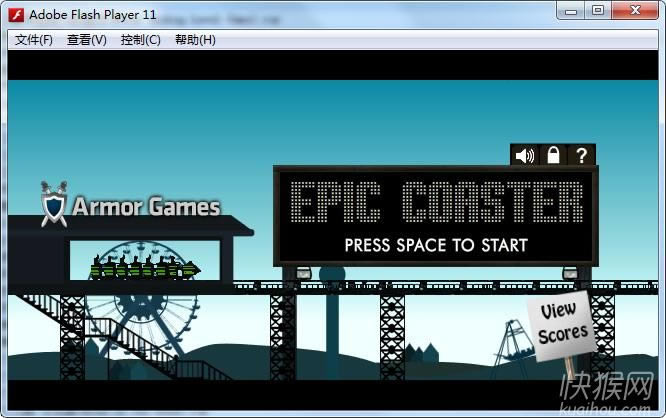Maximize the Adobe Flash Player window

coord(598,11)
